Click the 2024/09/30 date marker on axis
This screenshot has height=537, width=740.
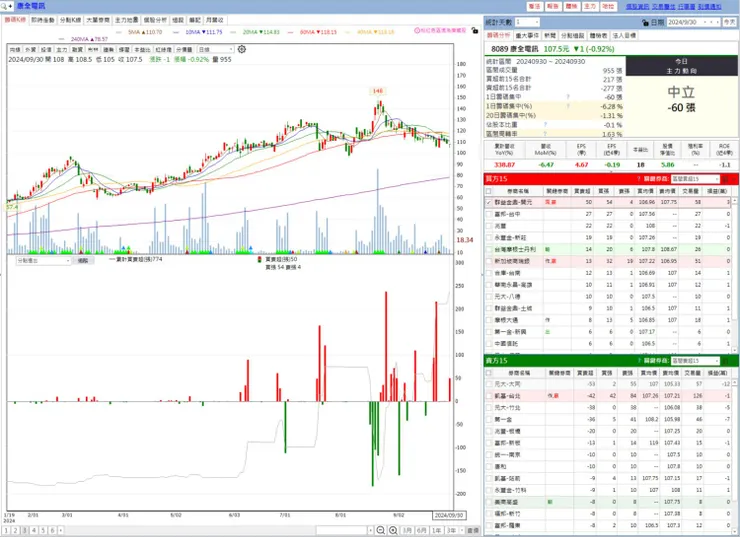point(449,515)
